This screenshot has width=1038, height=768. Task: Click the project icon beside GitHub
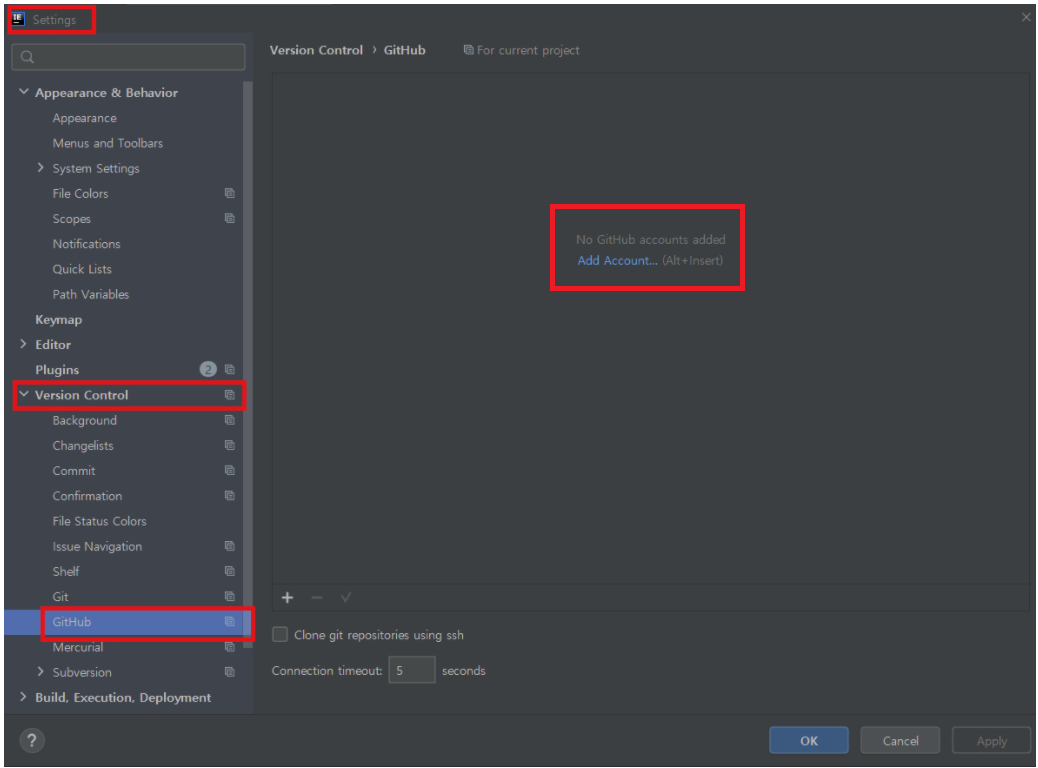(x=230, y=621)
